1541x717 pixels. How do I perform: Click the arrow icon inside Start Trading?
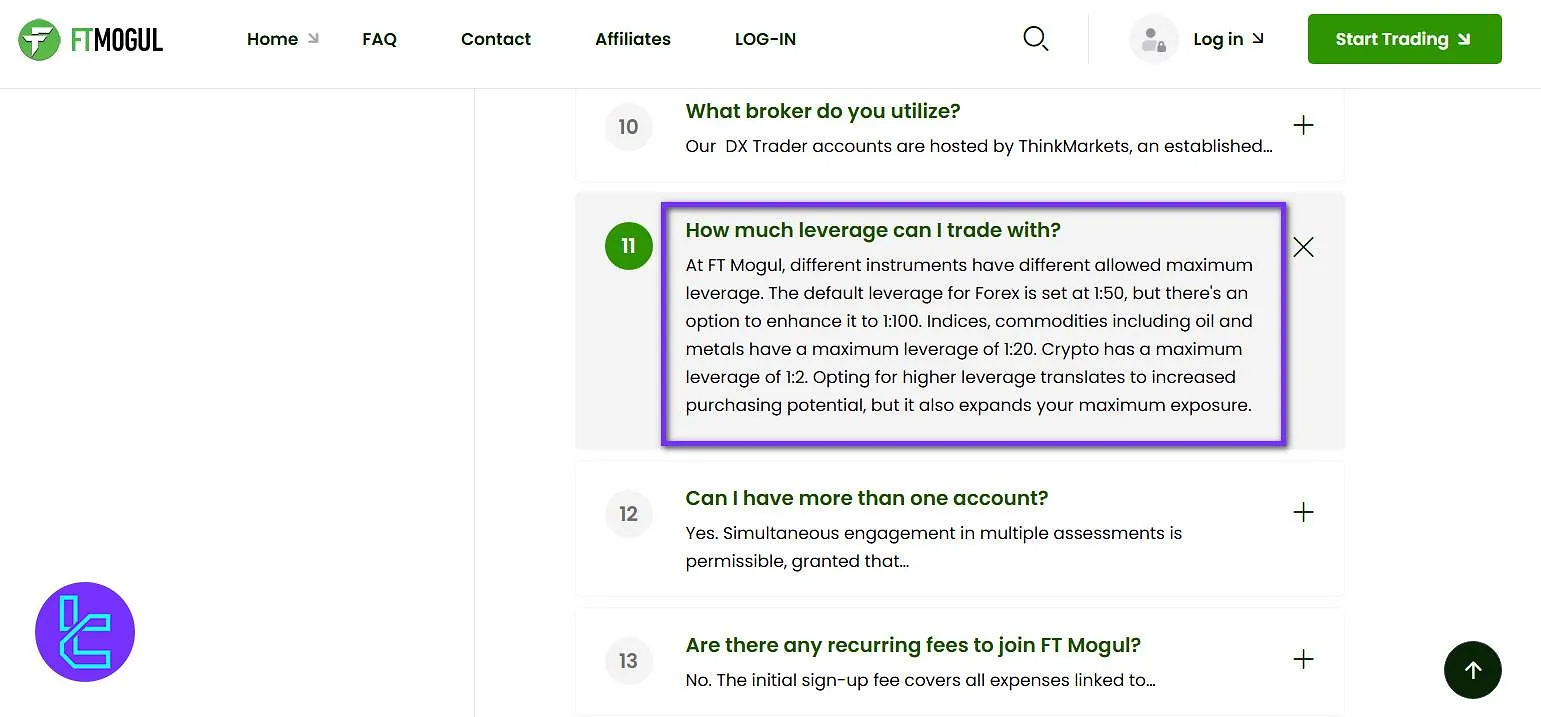pyautogui.click(x=1465, y=39)
